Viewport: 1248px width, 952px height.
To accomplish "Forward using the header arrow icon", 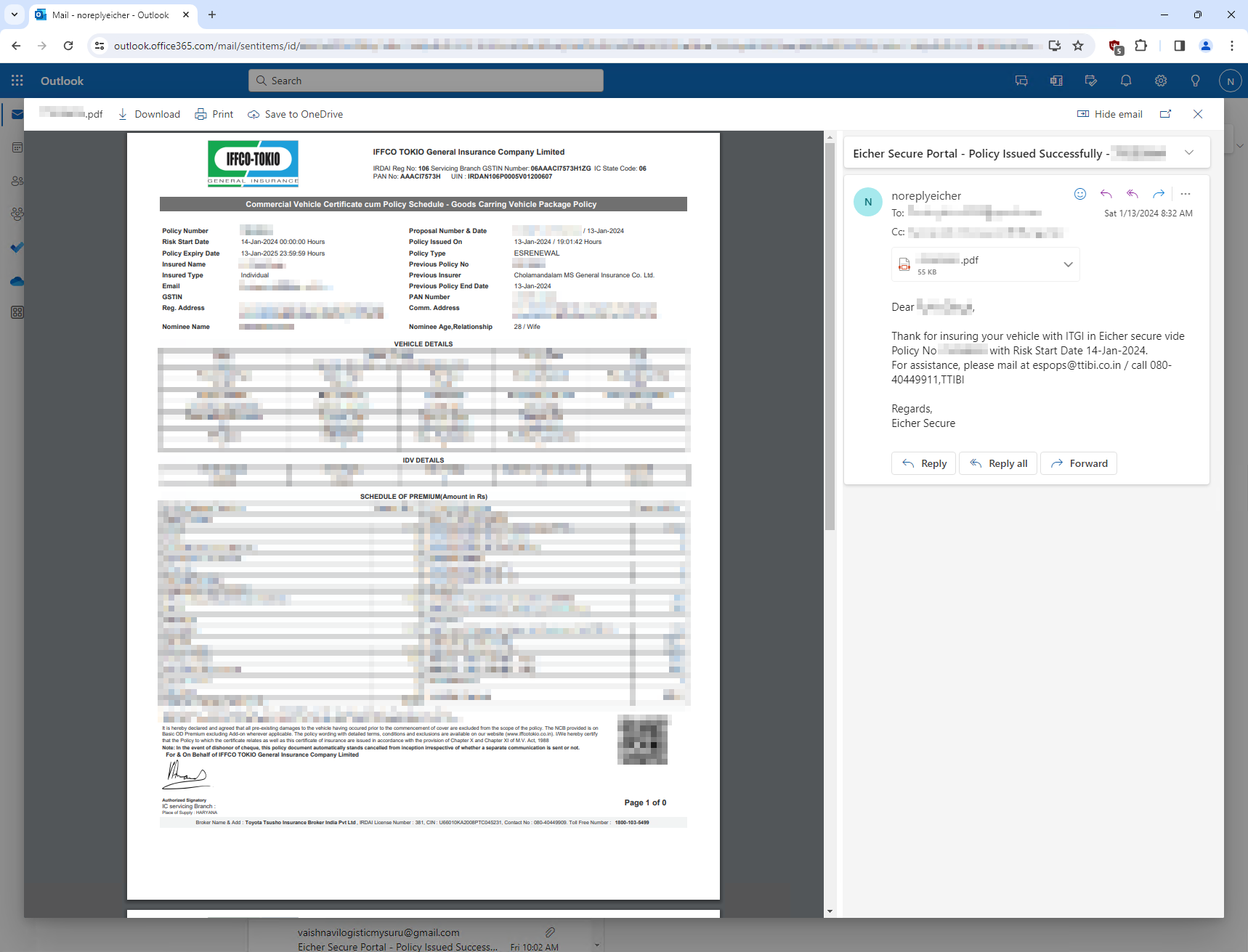I will 1159,194.
